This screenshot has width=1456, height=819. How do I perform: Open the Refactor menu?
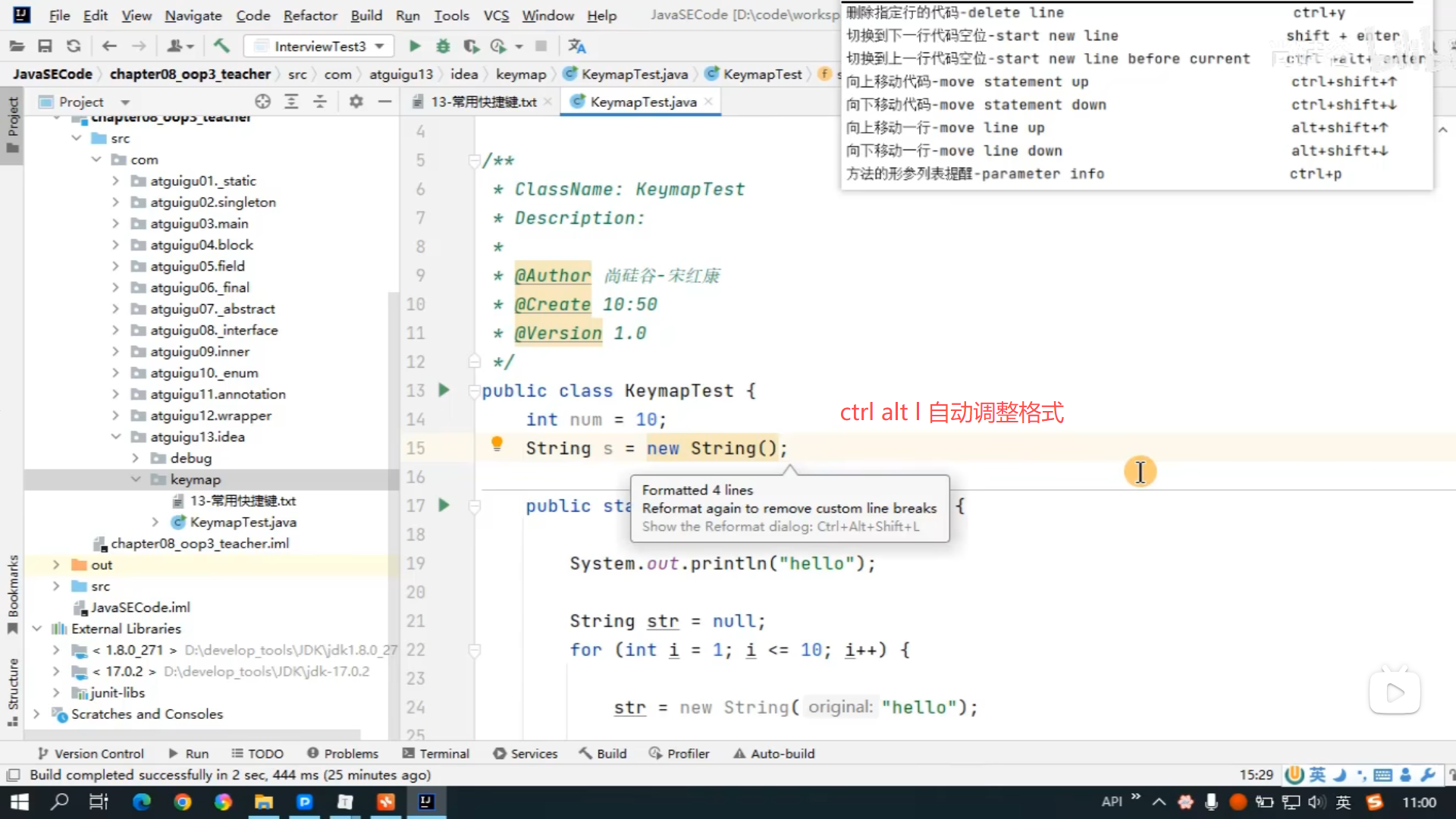pos(309,15)
